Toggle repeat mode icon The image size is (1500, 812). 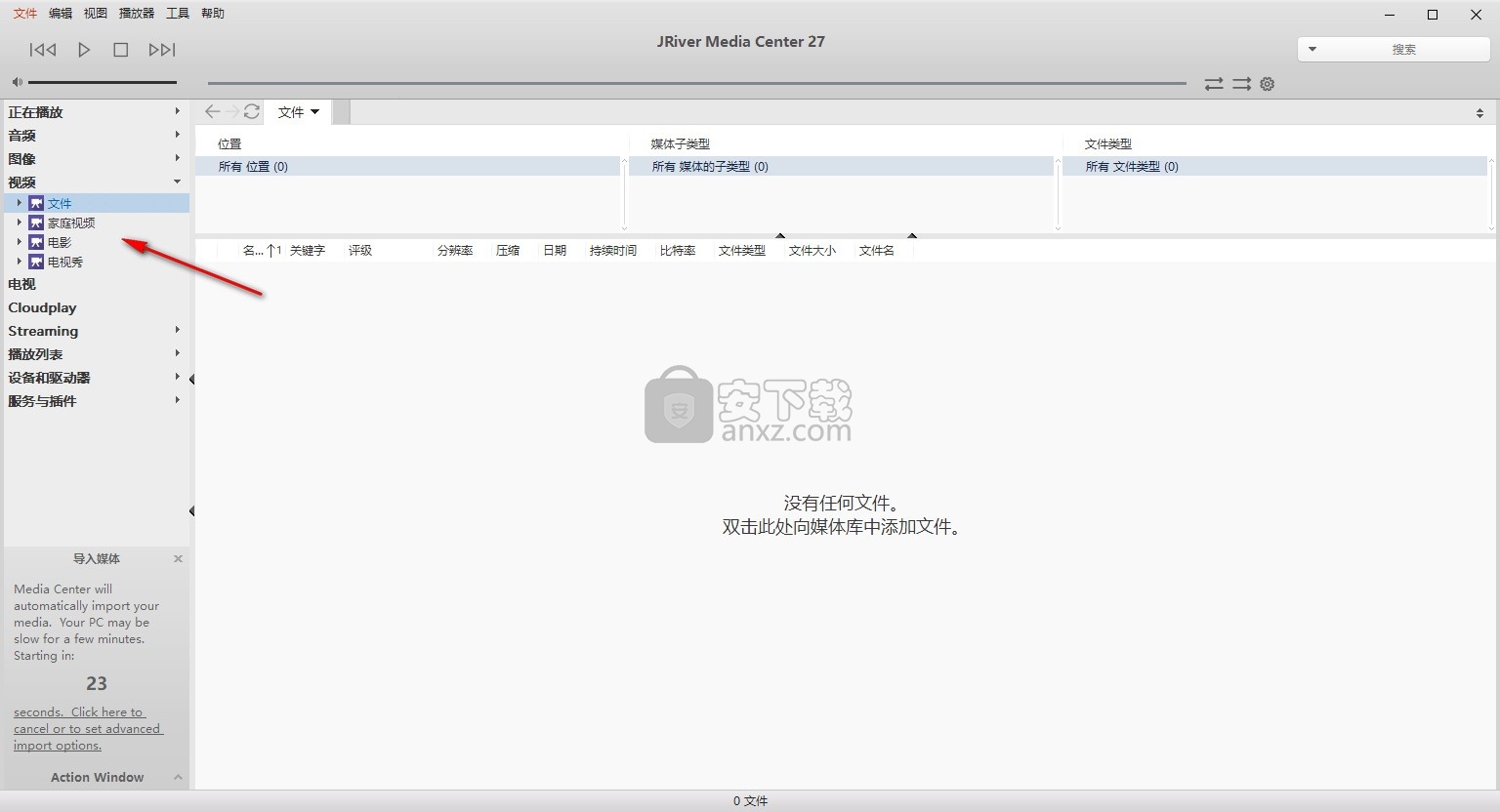[x=1214, y=84]
